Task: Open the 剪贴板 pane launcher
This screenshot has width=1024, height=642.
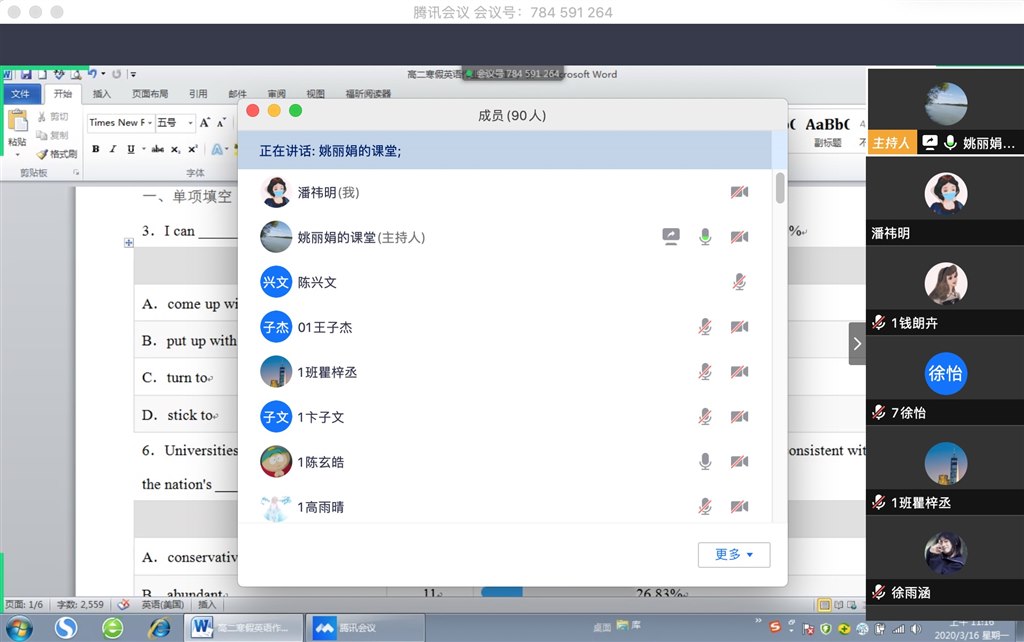Action: coord(76,172)
